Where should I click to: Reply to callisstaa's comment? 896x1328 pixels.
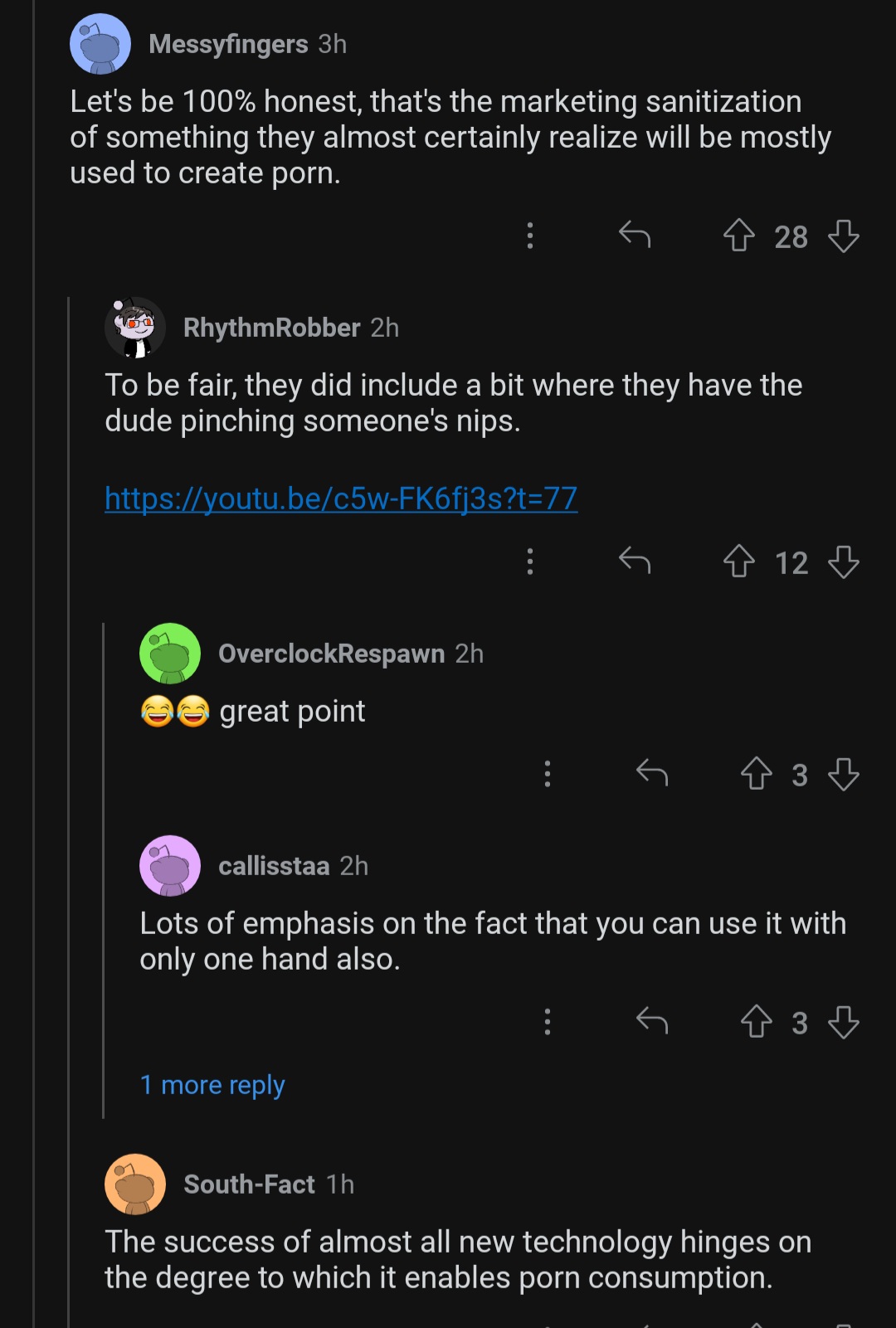652,1022
